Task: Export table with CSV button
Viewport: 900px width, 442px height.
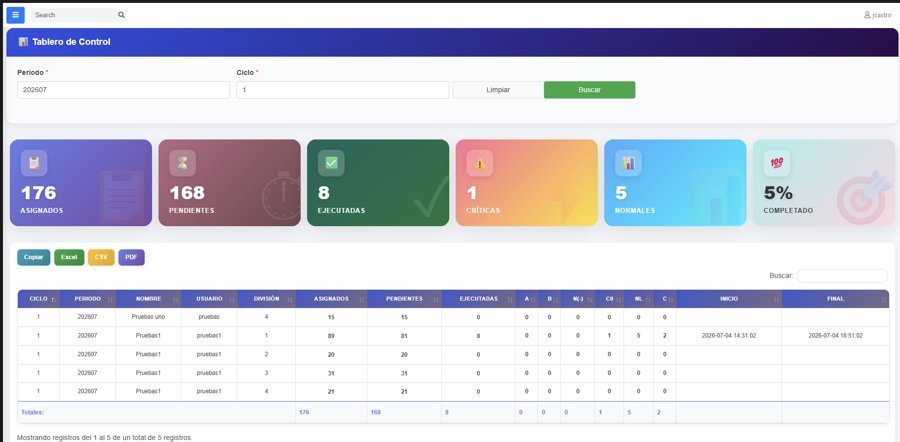Action: point(101,257)
